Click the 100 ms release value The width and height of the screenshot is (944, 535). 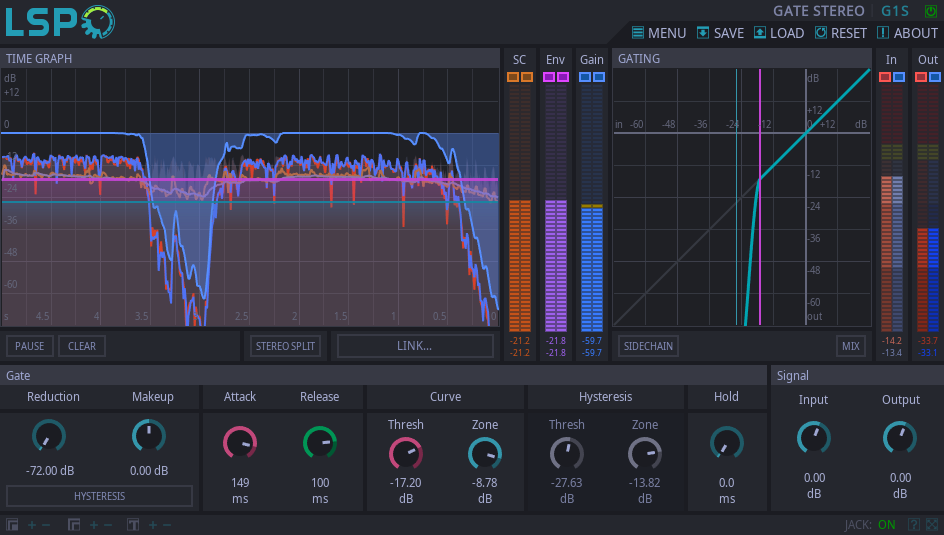point(320,490)
